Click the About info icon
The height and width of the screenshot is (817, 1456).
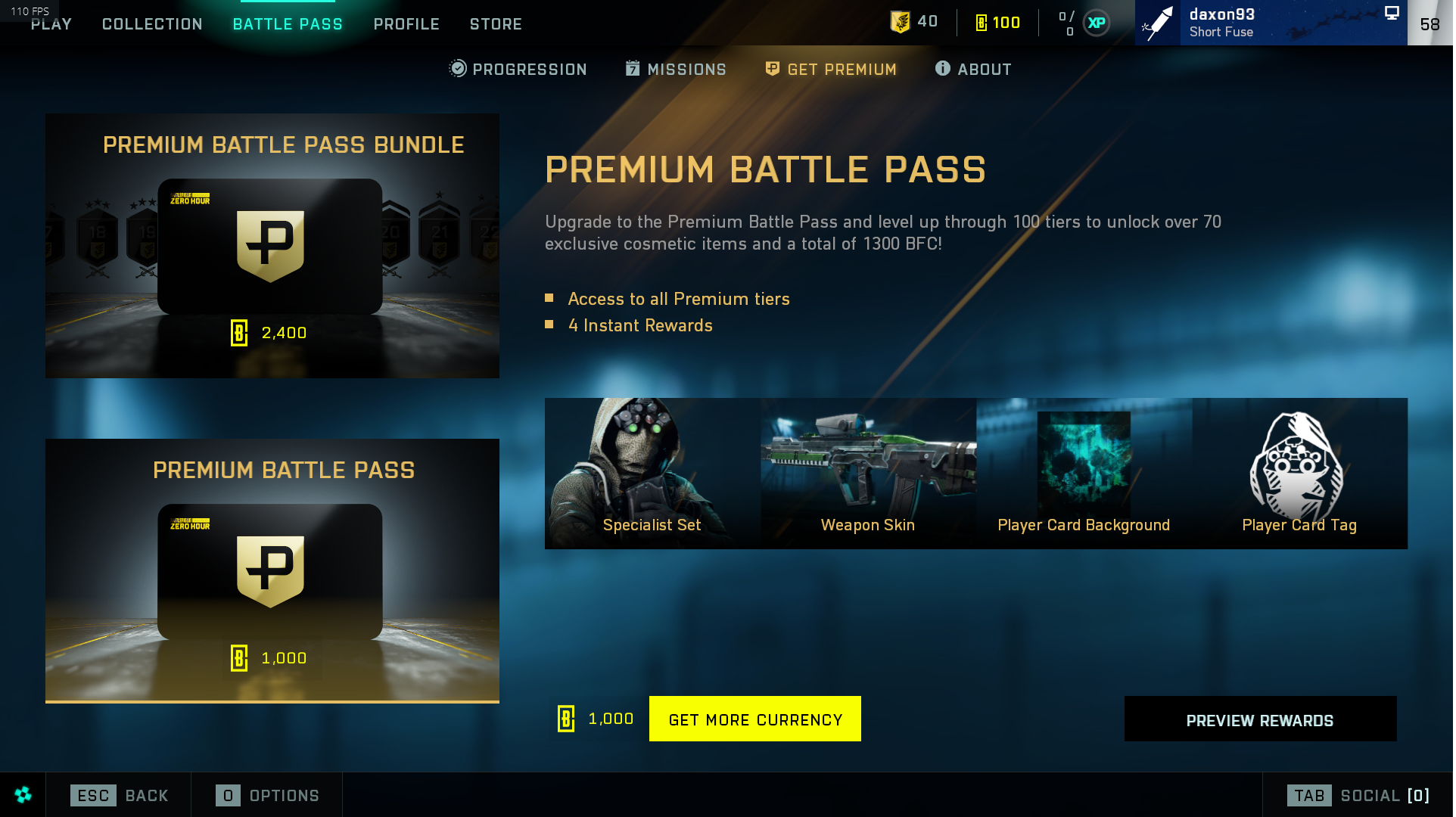pyautogui.click(x=942, y=68)
